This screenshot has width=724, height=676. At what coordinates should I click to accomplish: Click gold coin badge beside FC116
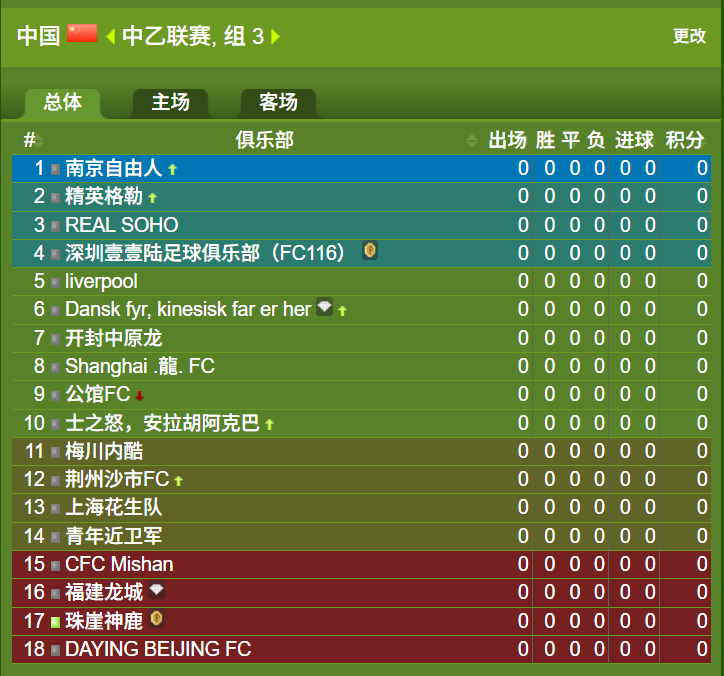(370, 250)
